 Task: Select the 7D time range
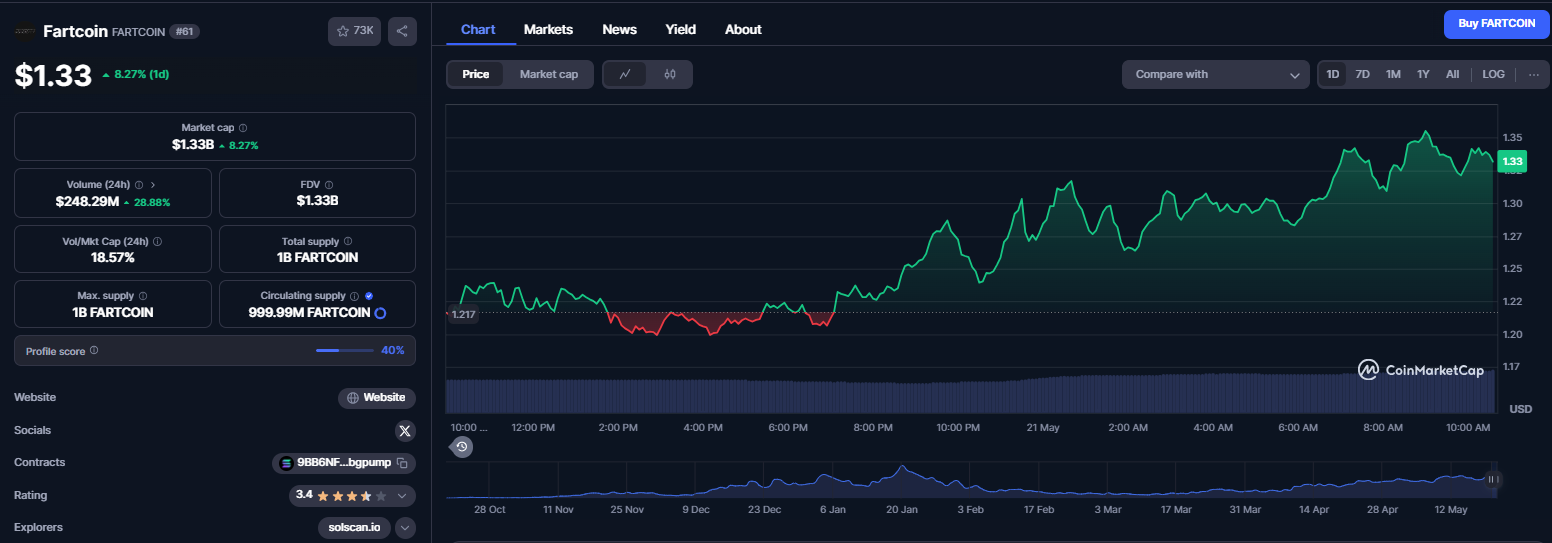[x=1362, y=74]
